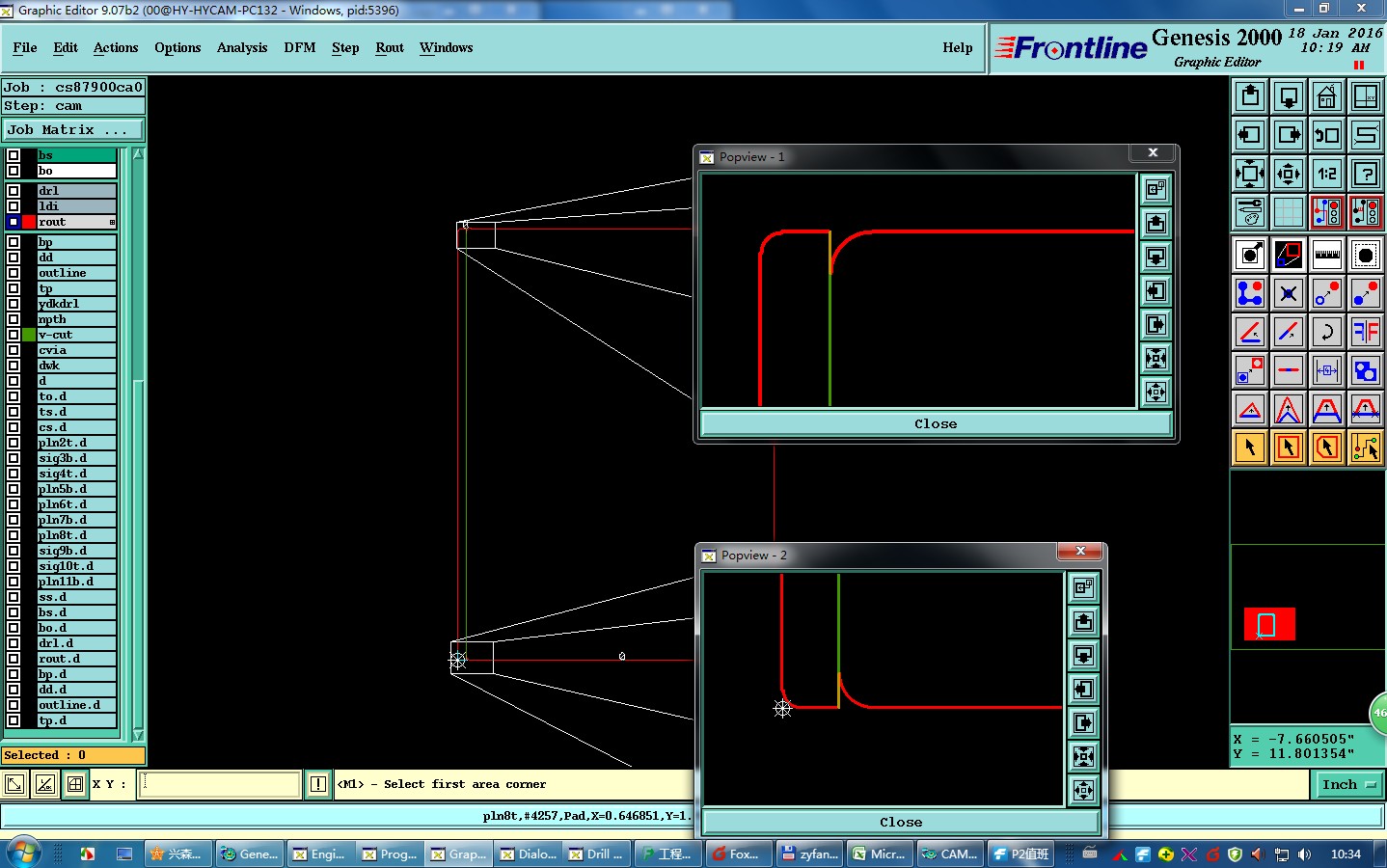Toggle the checkbox for layer rout
The width and height of the screenshot is (1387, 868).
click(x=14, y=222)
